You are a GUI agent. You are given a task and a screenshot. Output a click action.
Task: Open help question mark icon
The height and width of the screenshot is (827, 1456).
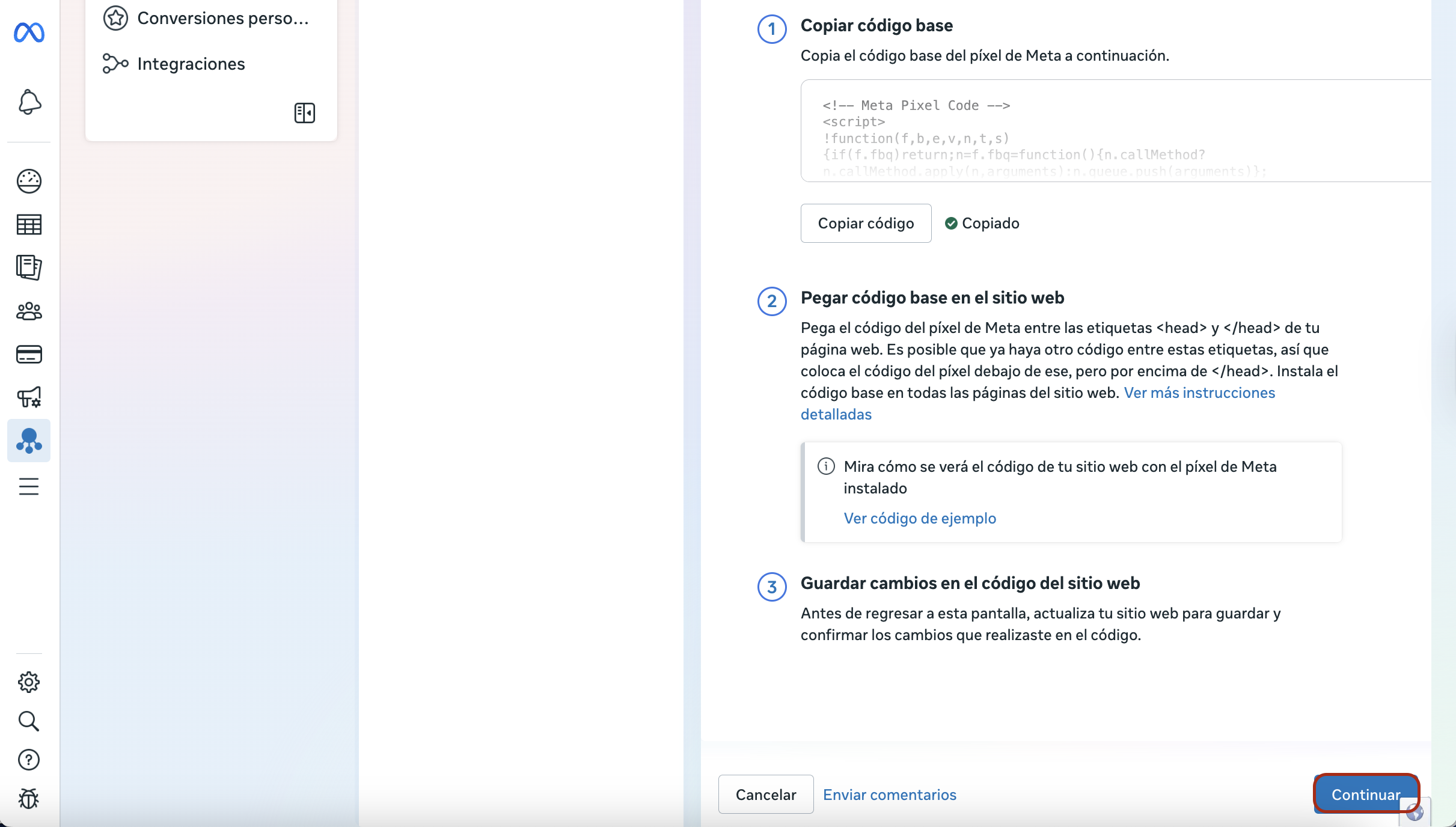point(29,760)
